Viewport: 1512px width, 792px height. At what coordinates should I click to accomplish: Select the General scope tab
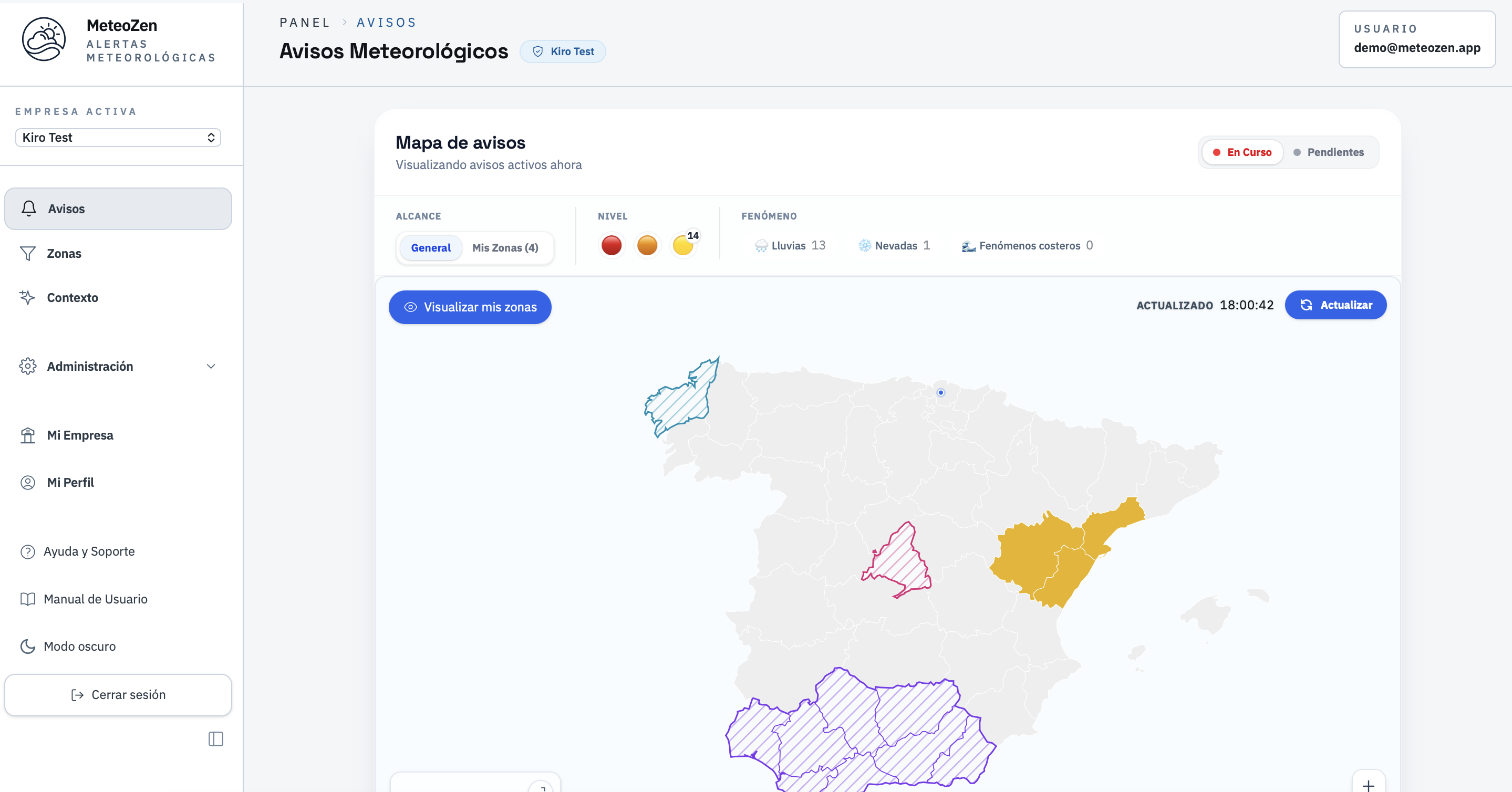click(x=431, y=247)
